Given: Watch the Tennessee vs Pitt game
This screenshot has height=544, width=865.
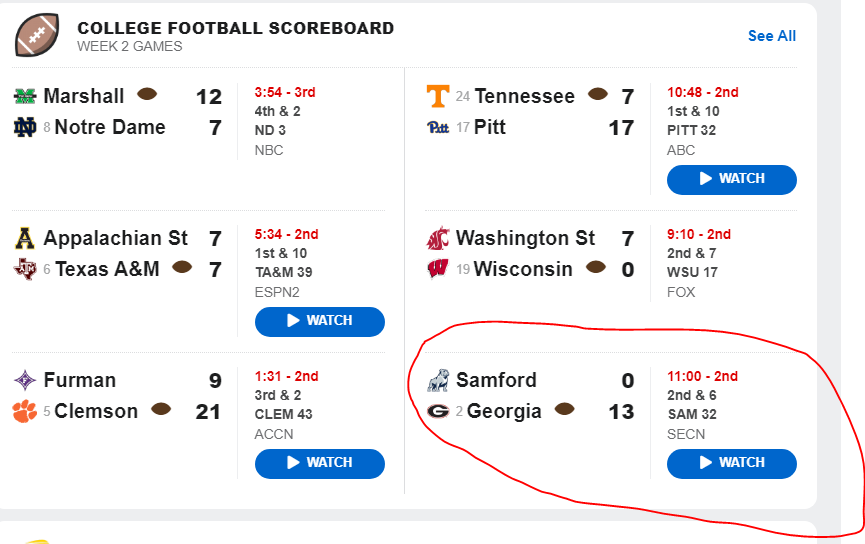Looking at the screenshot, I should 731,179.
